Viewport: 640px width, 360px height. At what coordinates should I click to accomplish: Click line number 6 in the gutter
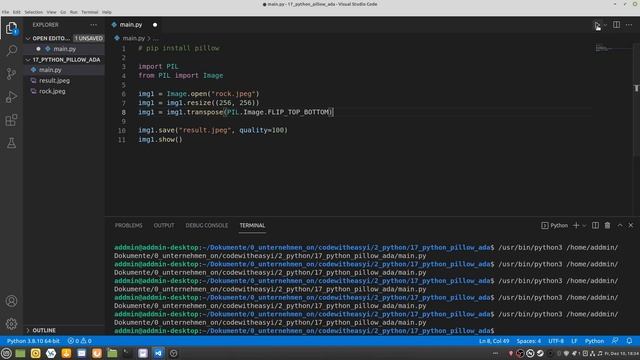[x=124, y=94]
